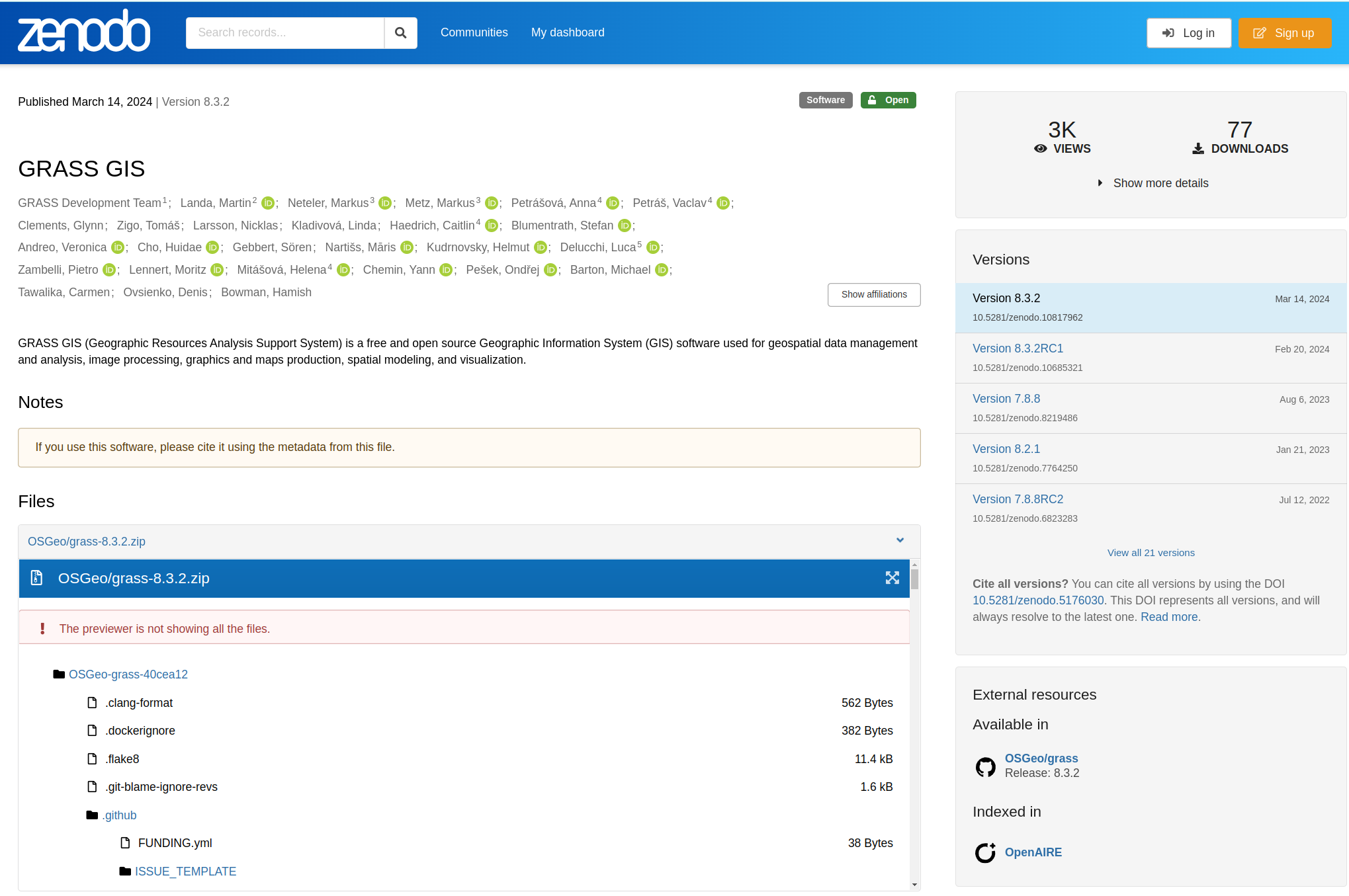Click ORCID icon beside Chemin, Yann
The height and width of the screenshot is (896, 1349).
[x=446, y=270]
